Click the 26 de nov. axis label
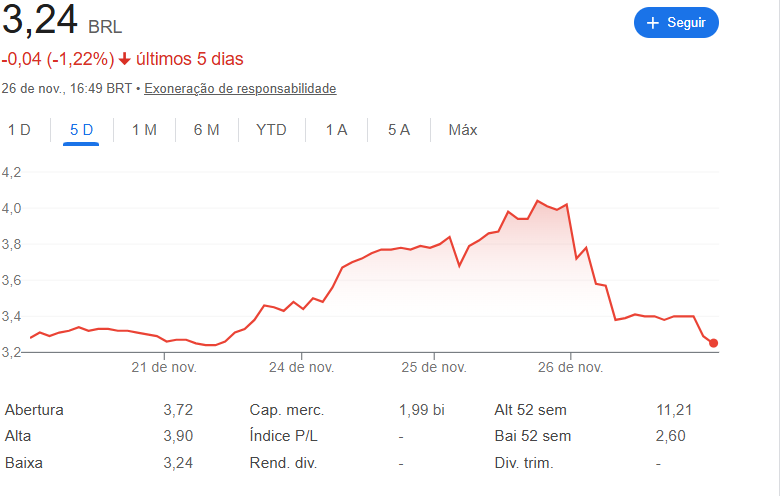Screen dimensions: 784x496 pos(570,367)
